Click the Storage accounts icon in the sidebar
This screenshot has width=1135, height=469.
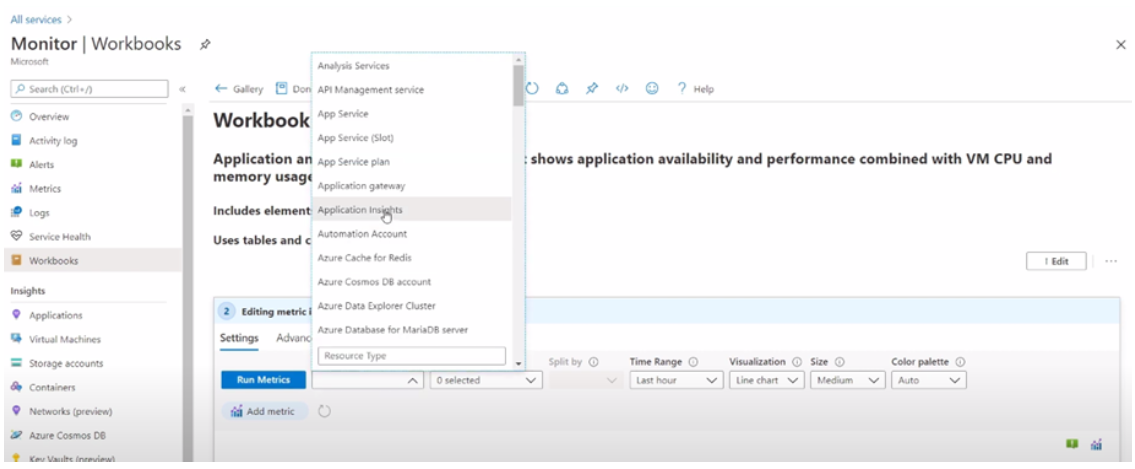[17, 363]
